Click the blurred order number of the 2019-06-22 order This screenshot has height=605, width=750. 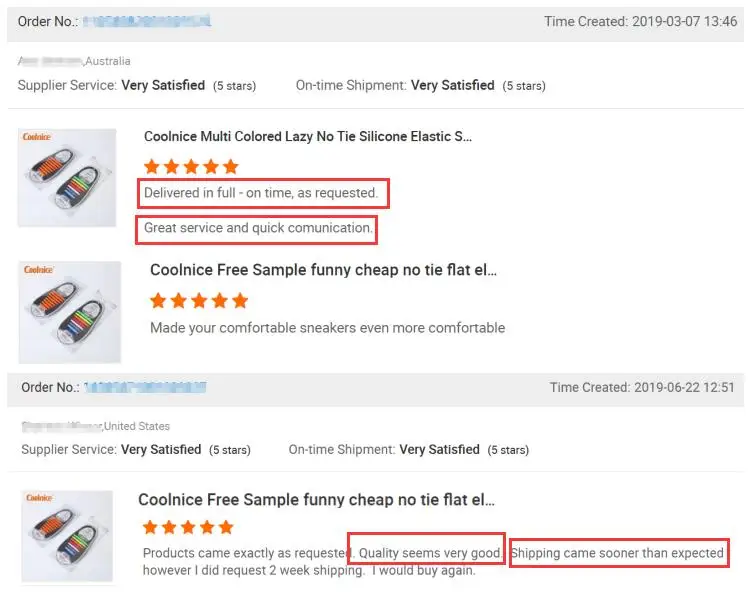pos(144,388)
